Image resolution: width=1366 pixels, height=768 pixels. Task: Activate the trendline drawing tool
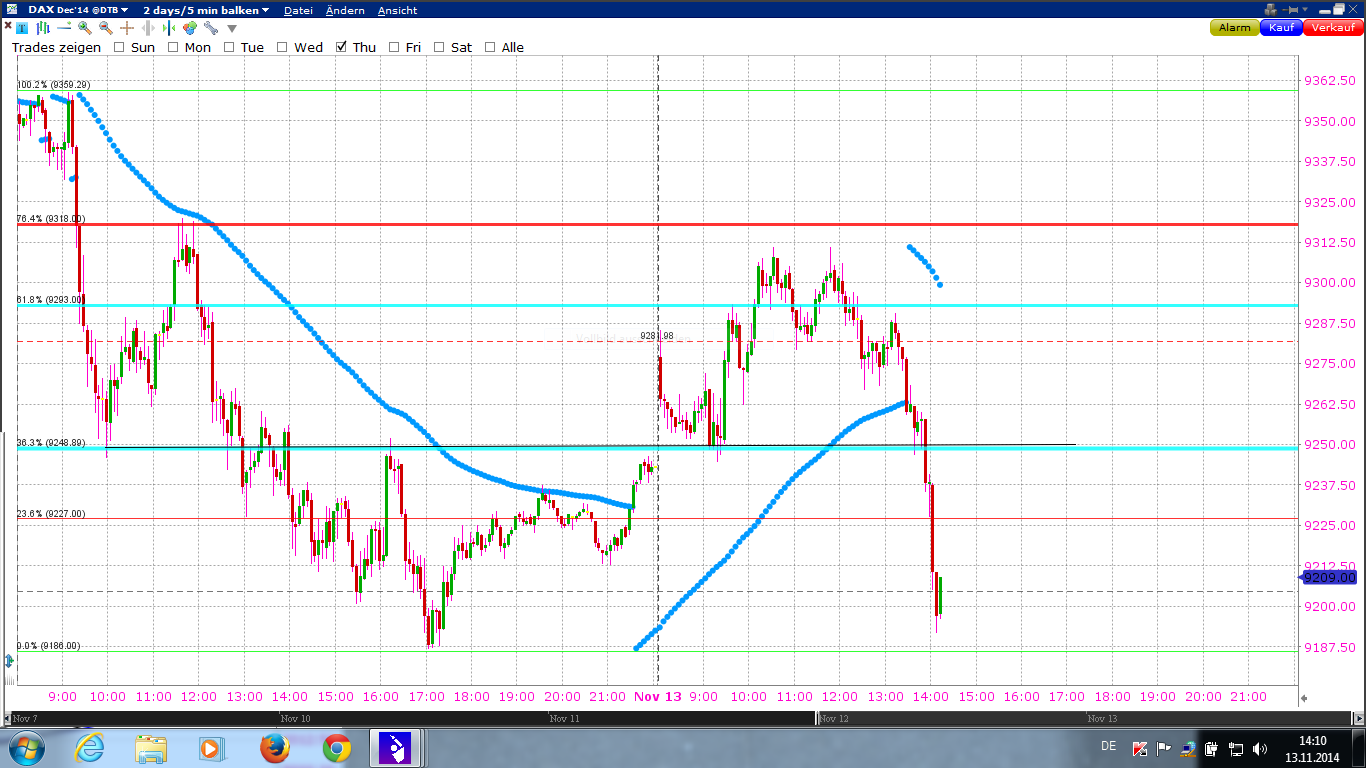click(x=64, y=28)
